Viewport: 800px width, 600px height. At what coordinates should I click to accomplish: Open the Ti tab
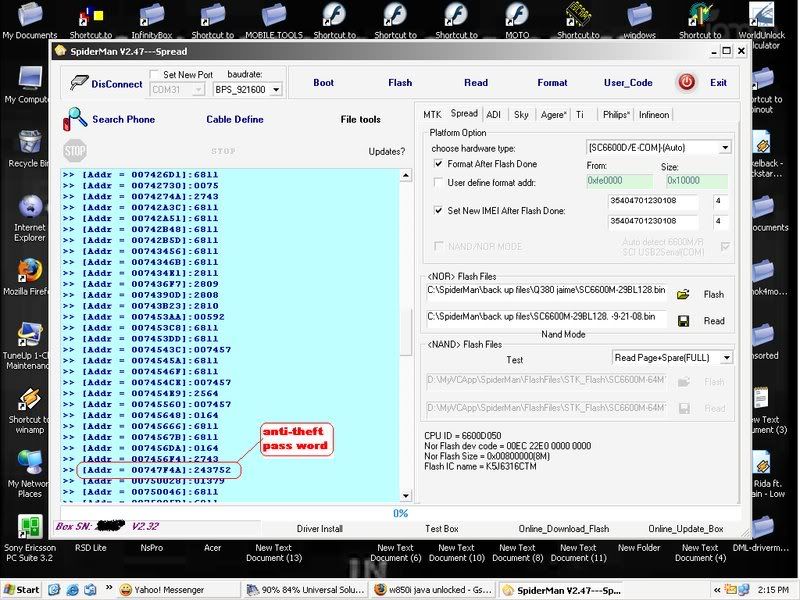pyautogui.click(x=580, y=115)
